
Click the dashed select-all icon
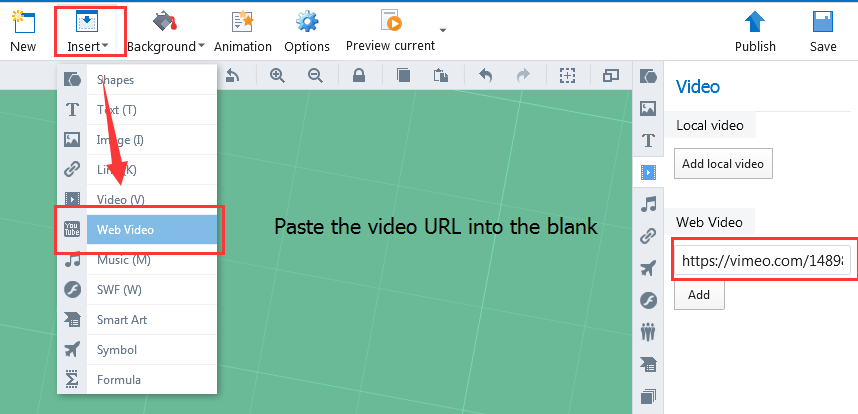pyautogui.click(x=567, y=75)
